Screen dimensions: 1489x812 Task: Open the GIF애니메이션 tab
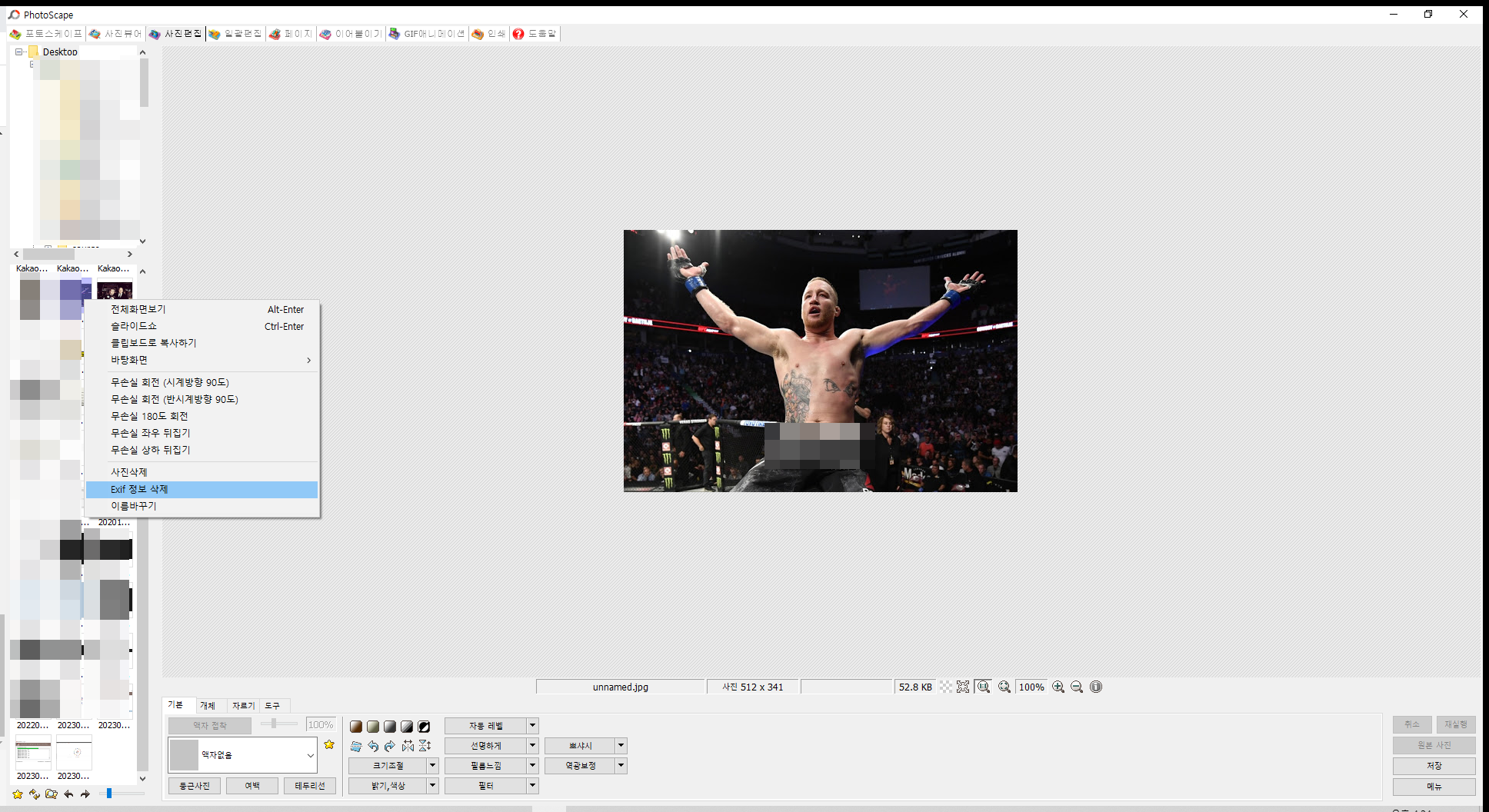pyautogui.click(x=427, y=34)
